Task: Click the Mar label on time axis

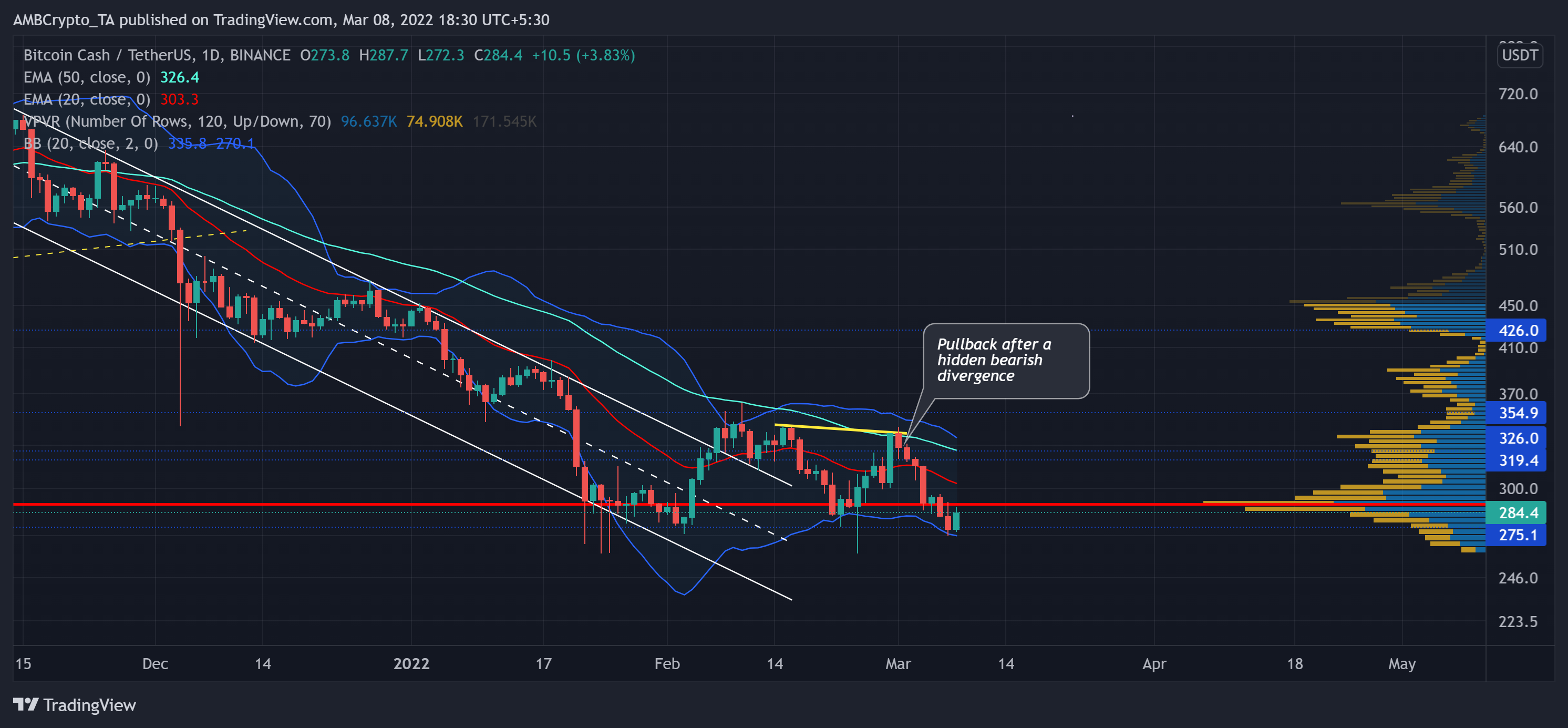Action: coord(898,663)
